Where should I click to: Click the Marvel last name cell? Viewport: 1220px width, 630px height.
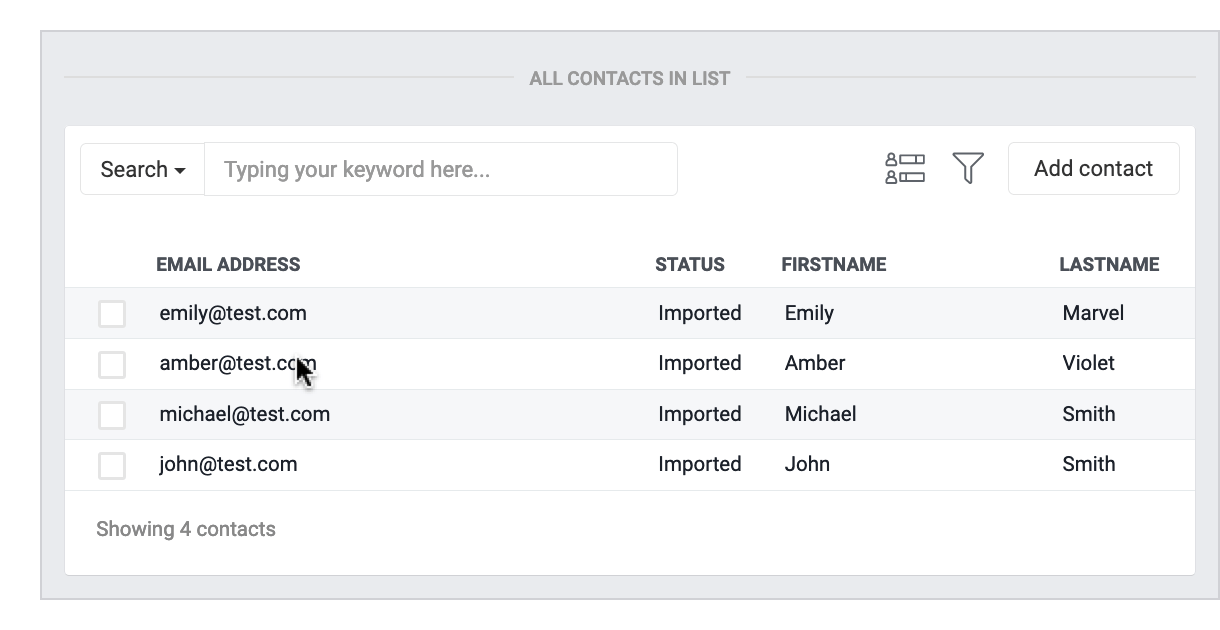[x=1093, y=314]
